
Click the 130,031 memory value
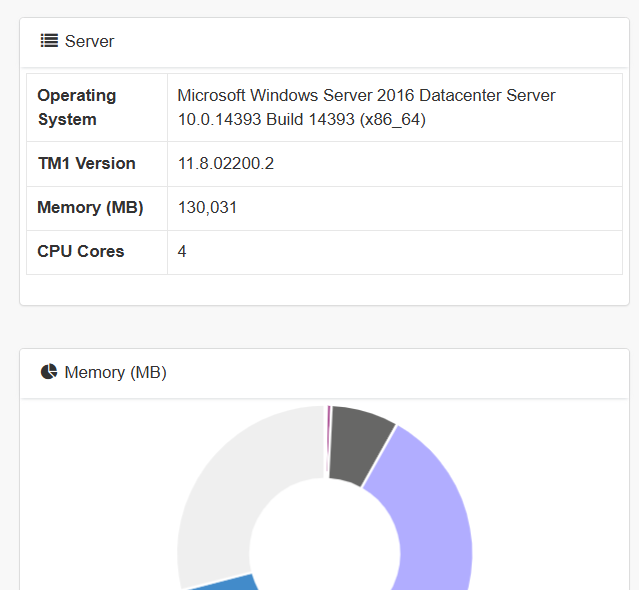tap(207, 207)
